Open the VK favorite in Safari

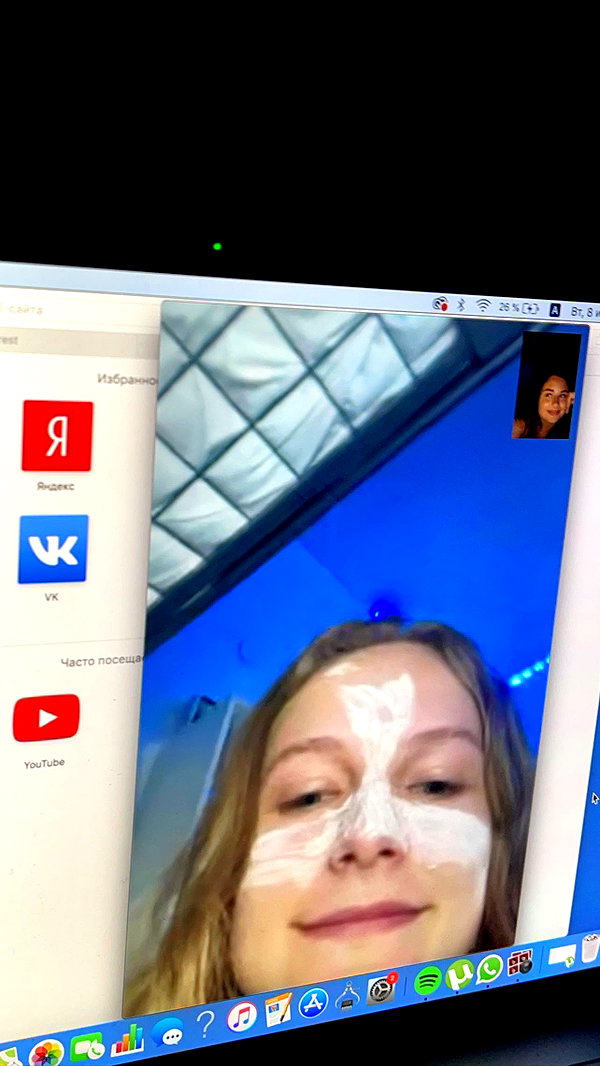(x=53, y=549)
